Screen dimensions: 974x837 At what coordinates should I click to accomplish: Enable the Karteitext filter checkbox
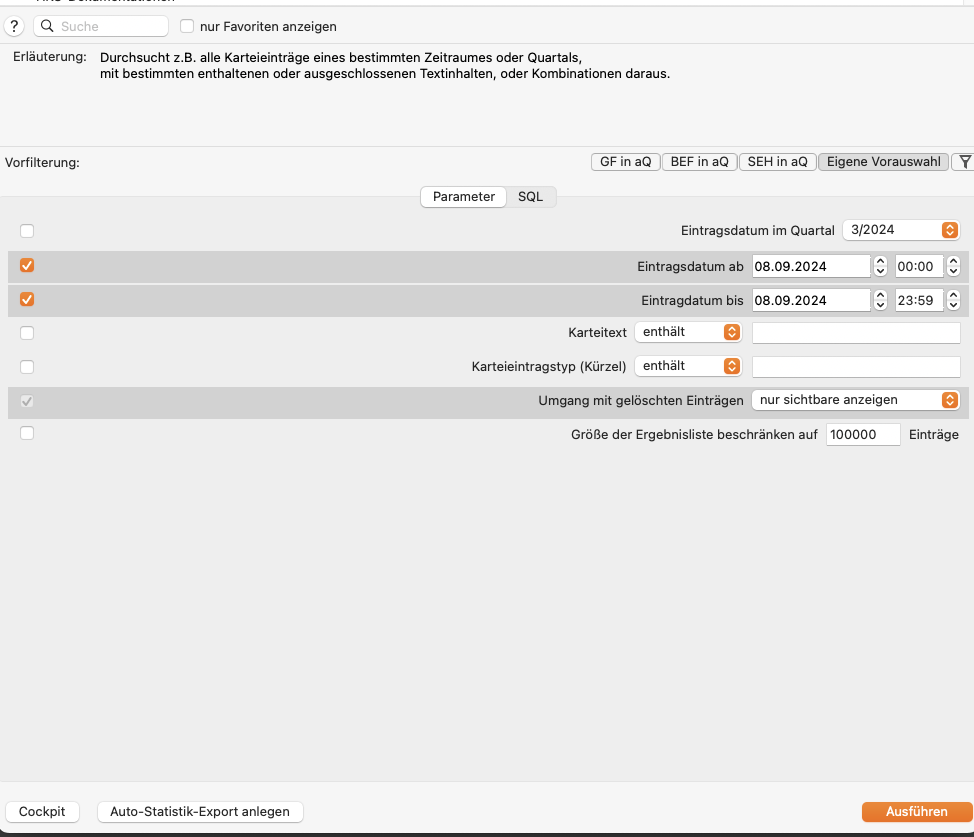[27, 333]
